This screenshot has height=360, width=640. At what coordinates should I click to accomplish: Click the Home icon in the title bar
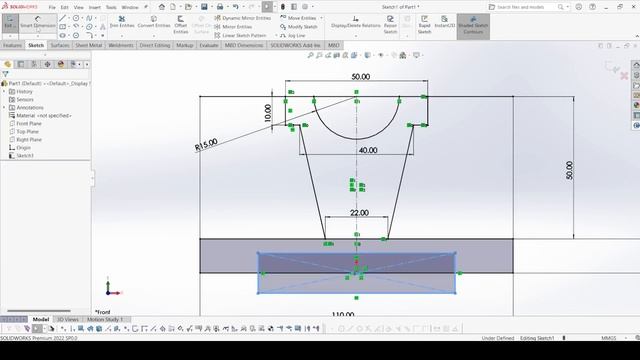pos(162,7)
